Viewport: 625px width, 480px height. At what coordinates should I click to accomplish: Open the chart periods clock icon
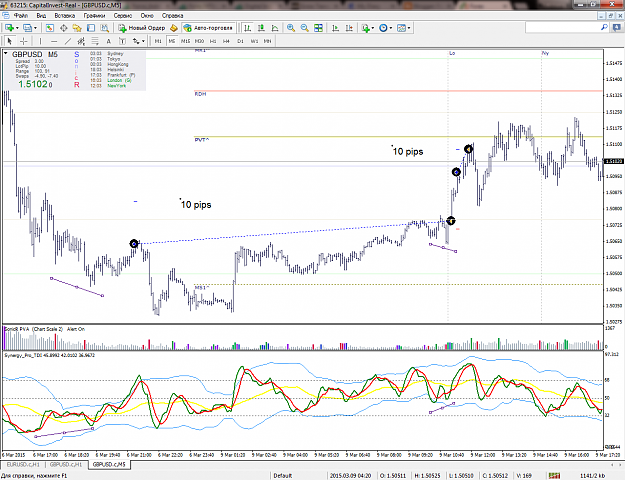coord(383,28)
